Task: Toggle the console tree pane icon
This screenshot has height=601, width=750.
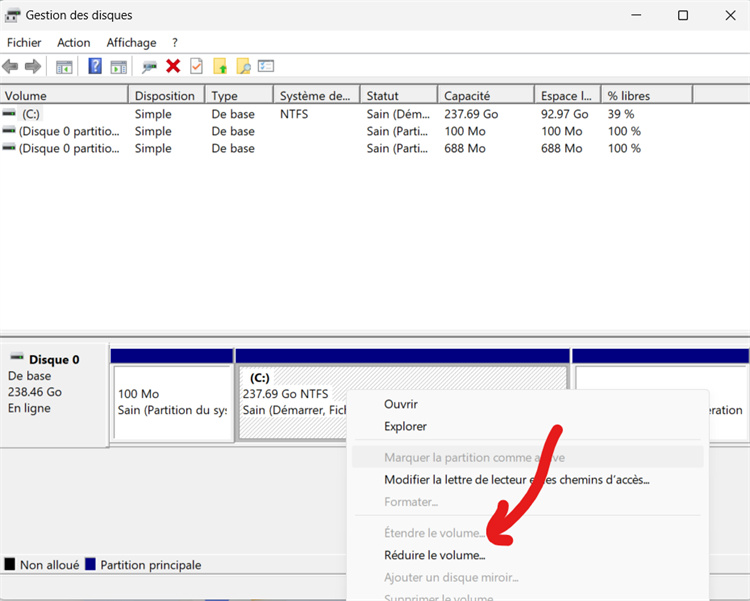Action: [64, 67]
